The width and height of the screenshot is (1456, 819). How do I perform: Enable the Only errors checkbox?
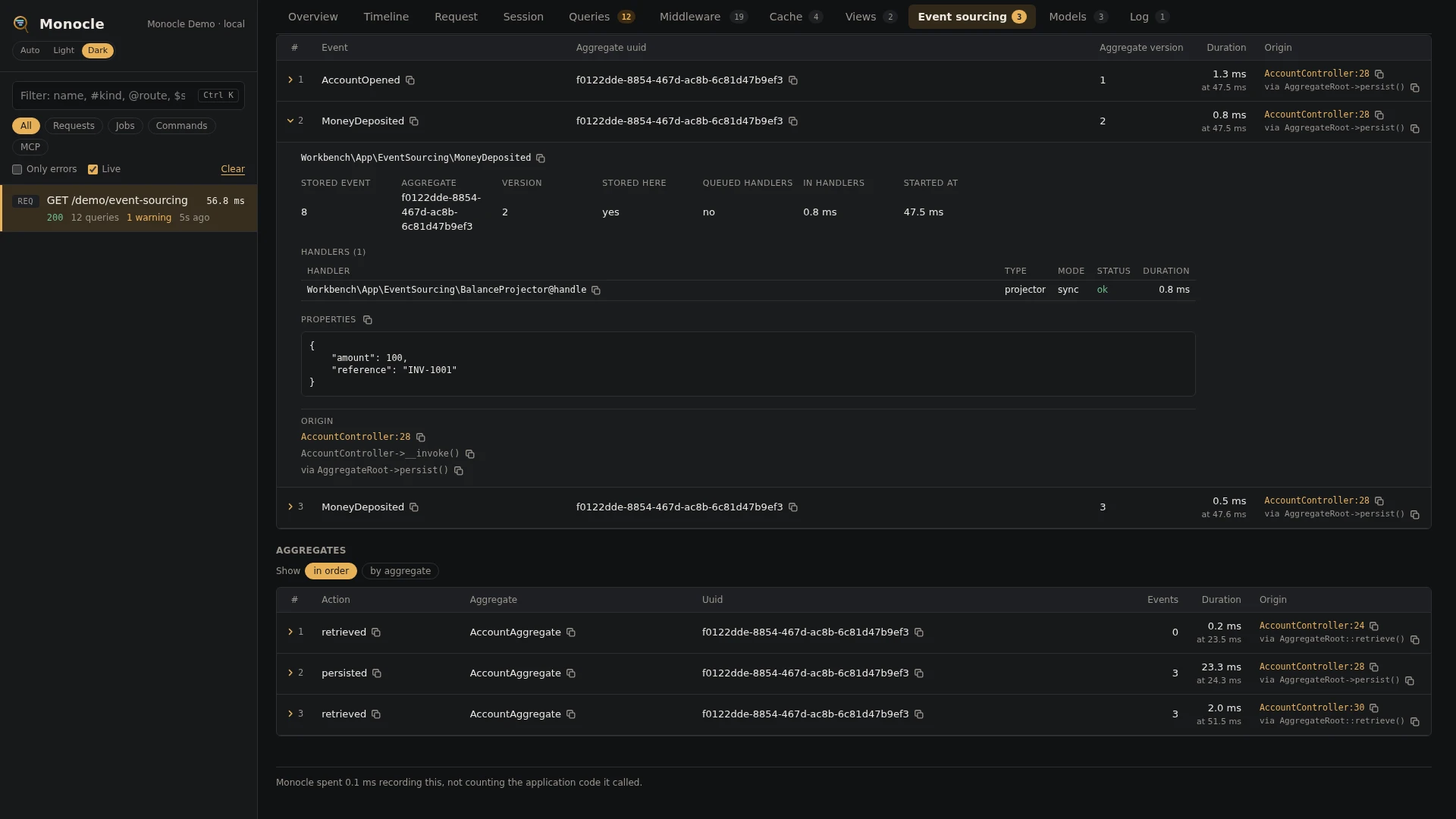point(17,170)
